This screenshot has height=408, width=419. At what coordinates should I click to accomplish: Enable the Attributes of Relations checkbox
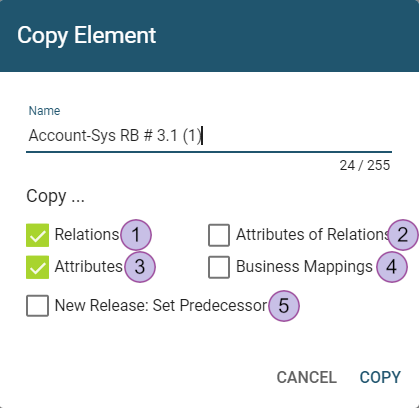click(219, 235)
